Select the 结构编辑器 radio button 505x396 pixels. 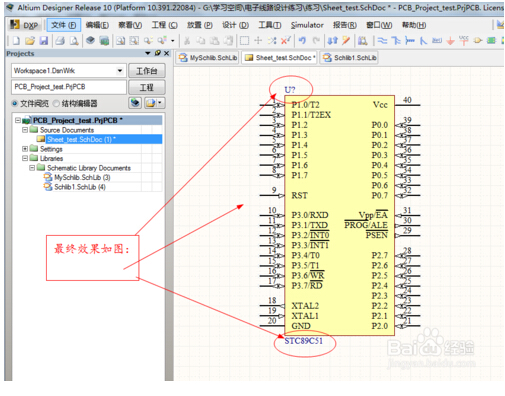pyautogui.click(x=56, y=103)
